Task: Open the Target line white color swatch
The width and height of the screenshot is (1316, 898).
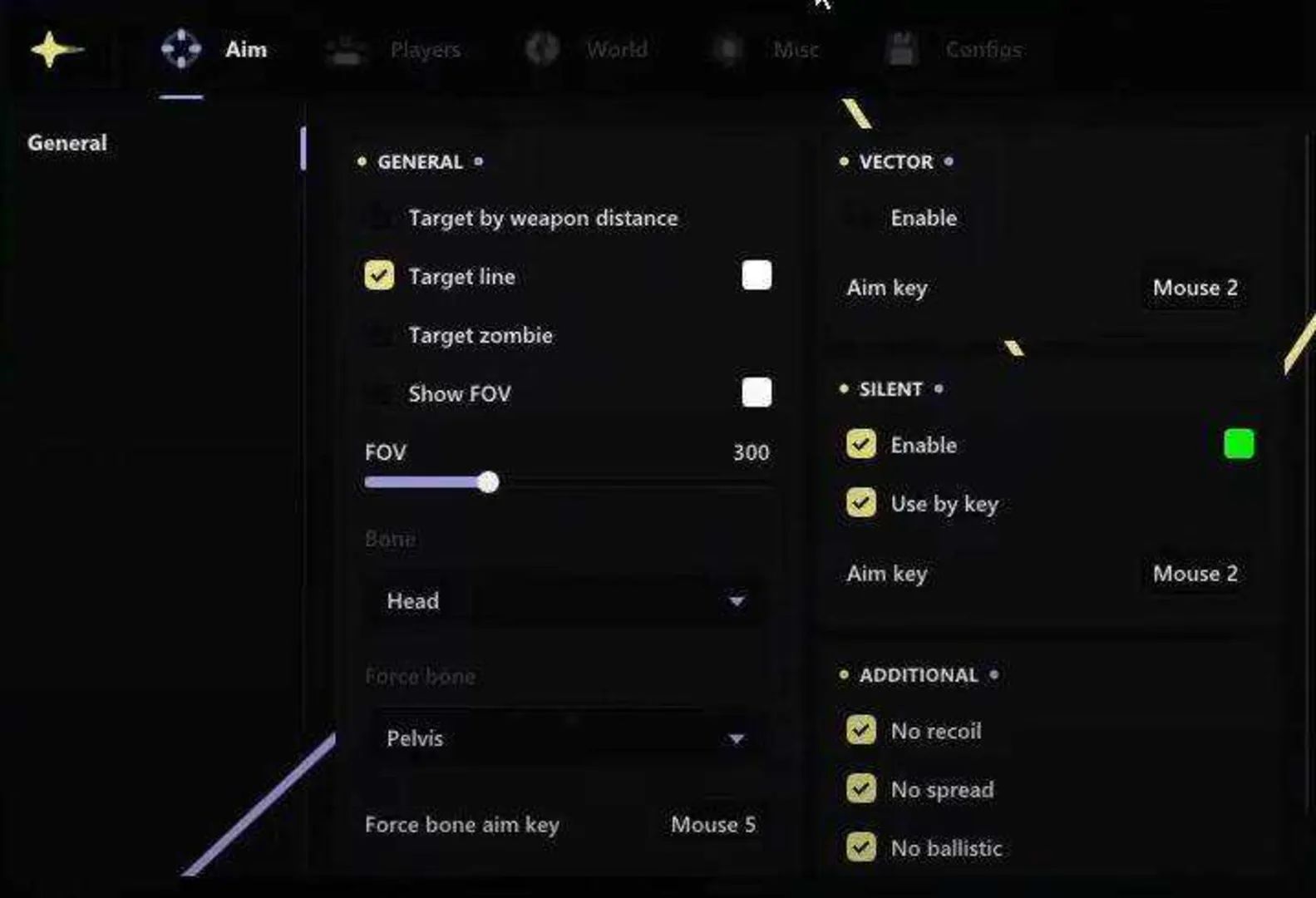Action: (x=757, y=275)
